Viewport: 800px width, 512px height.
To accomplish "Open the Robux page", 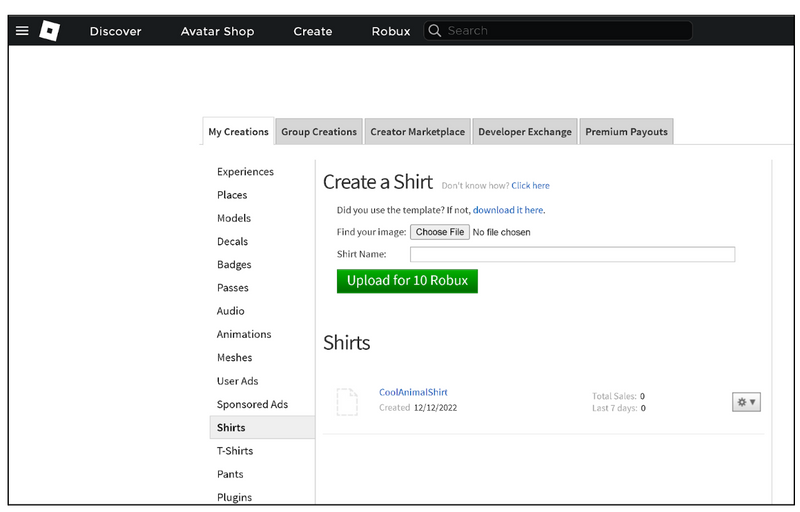I will pyautogui.click(x=391, y=31).
